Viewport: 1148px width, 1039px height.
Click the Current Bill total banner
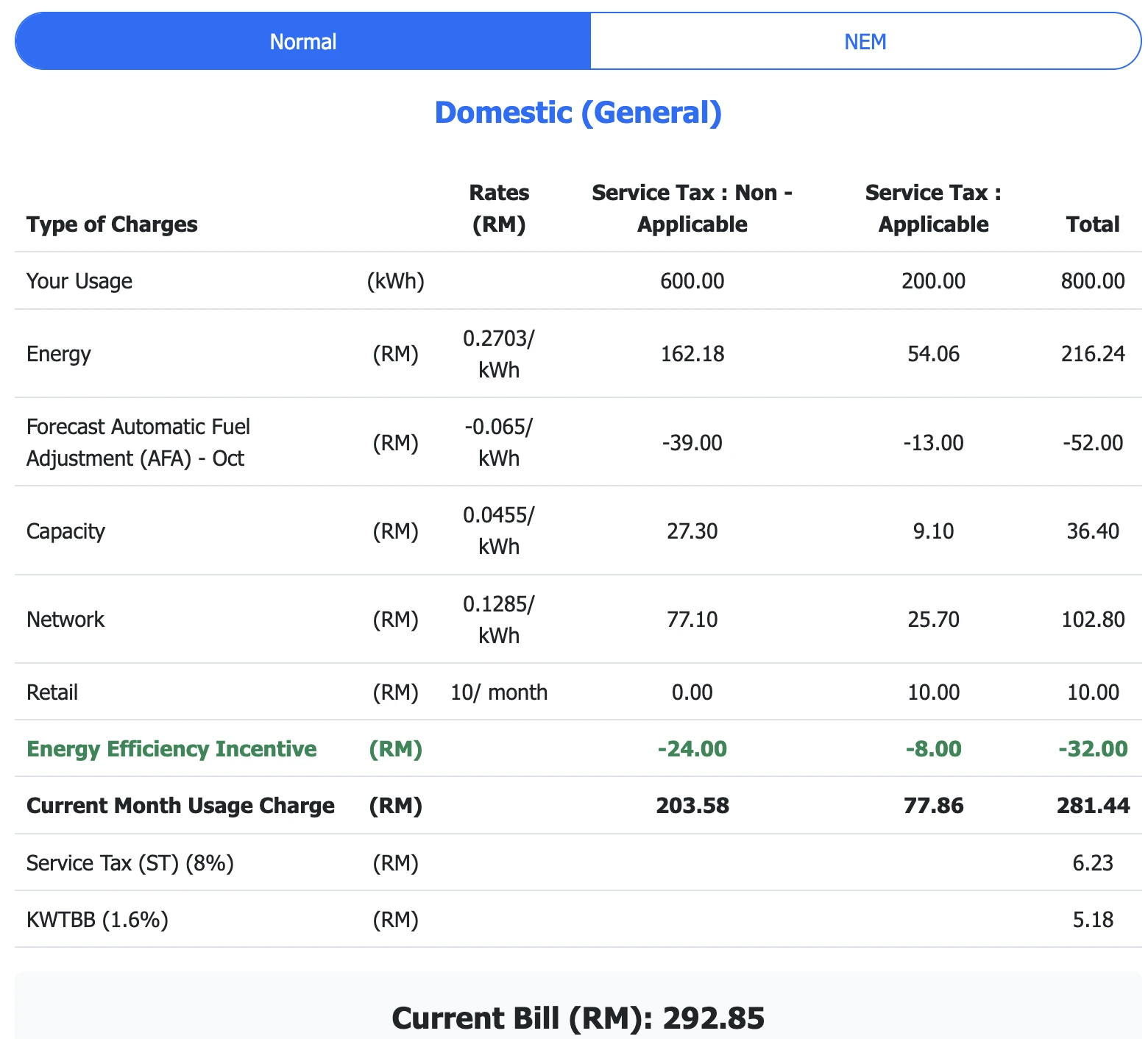tap(578, 1018)
